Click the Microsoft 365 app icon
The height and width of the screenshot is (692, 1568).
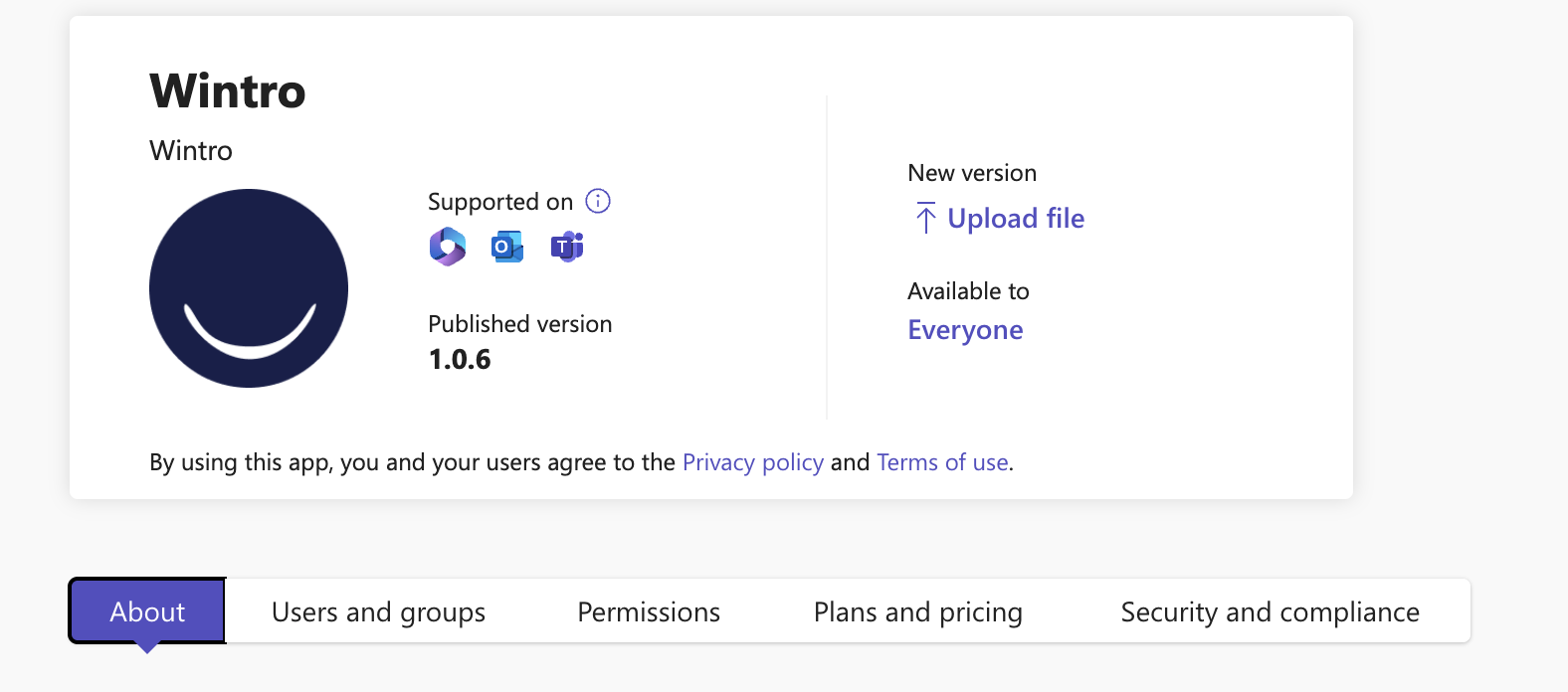click(448, 247)
